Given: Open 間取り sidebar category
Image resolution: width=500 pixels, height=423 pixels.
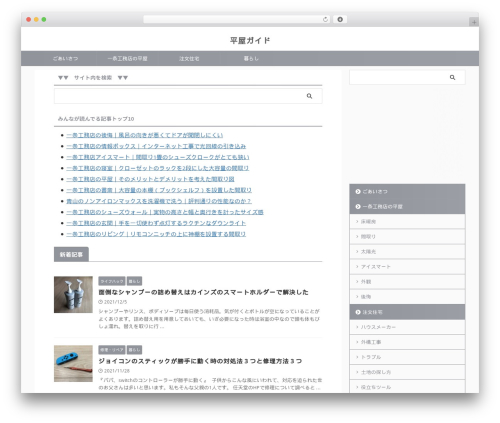Looking at the screenshot, I should point(407,236).
